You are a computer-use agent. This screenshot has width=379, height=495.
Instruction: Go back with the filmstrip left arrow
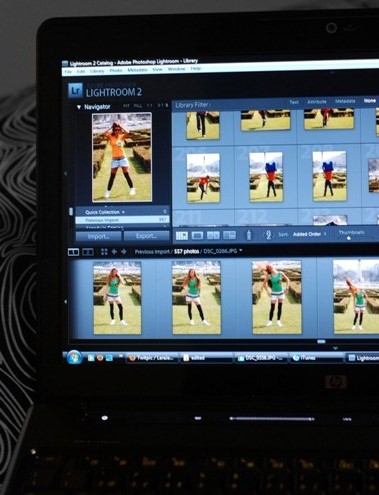click(x=114, y=252)
